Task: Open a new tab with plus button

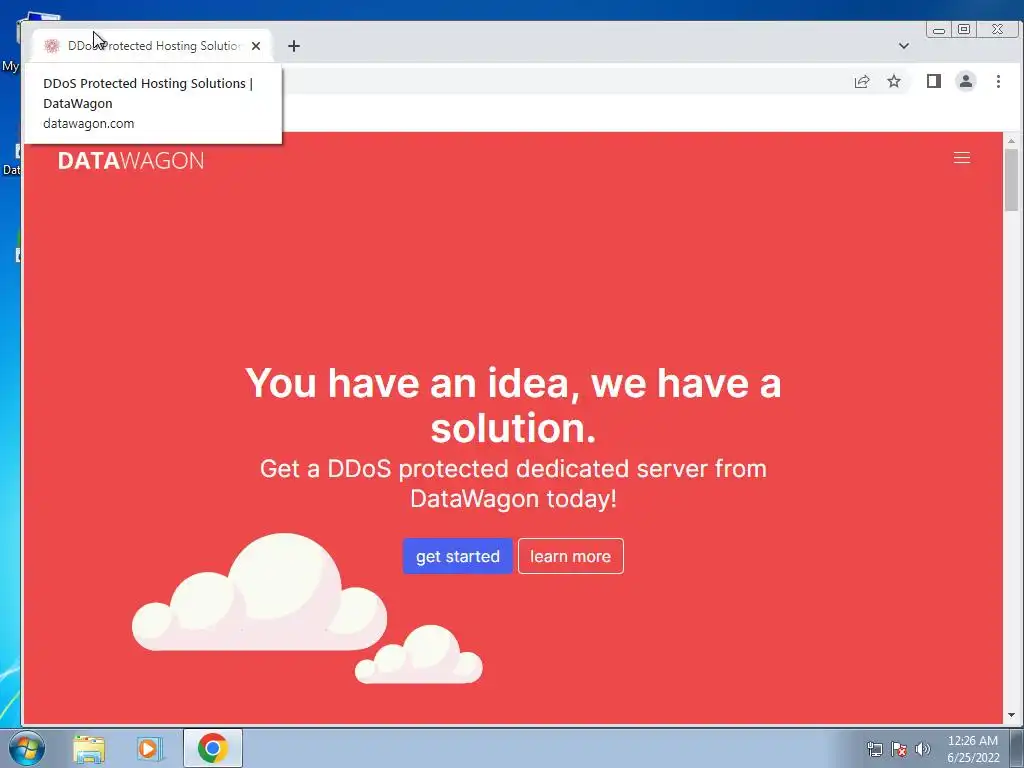Action: 294,46
